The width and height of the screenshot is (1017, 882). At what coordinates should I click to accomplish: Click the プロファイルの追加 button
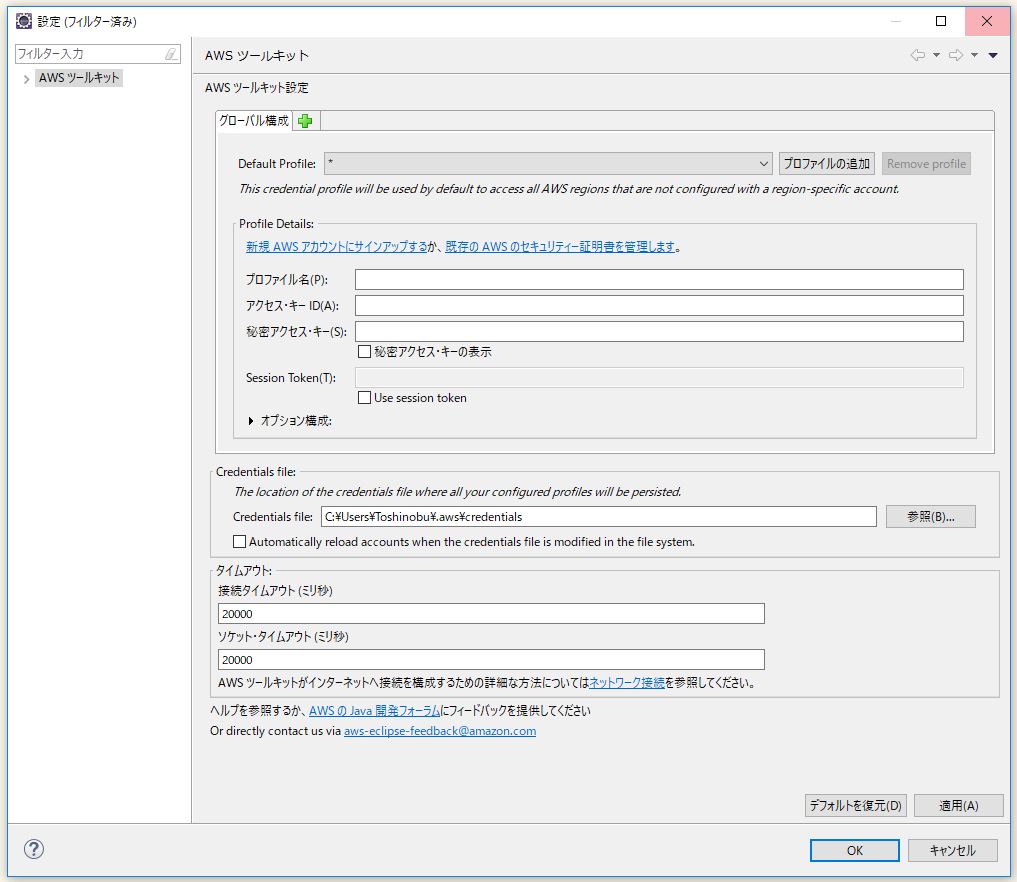coord(826,163)
